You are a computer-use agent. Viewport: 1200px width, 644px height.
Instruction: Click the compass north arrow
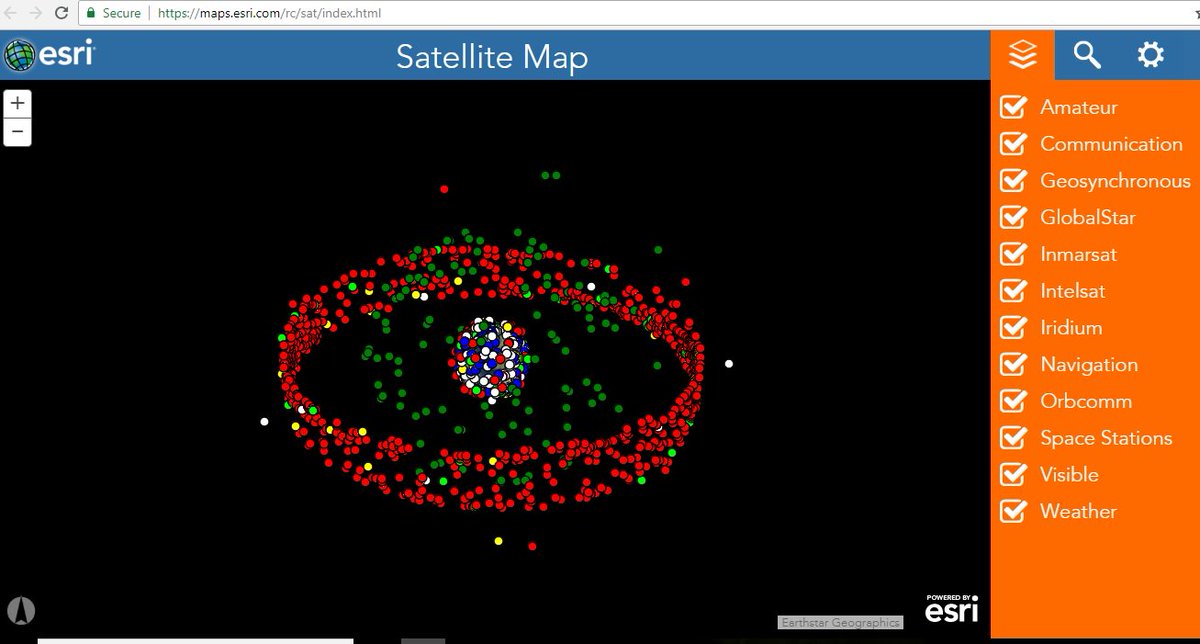click(20, 609)
